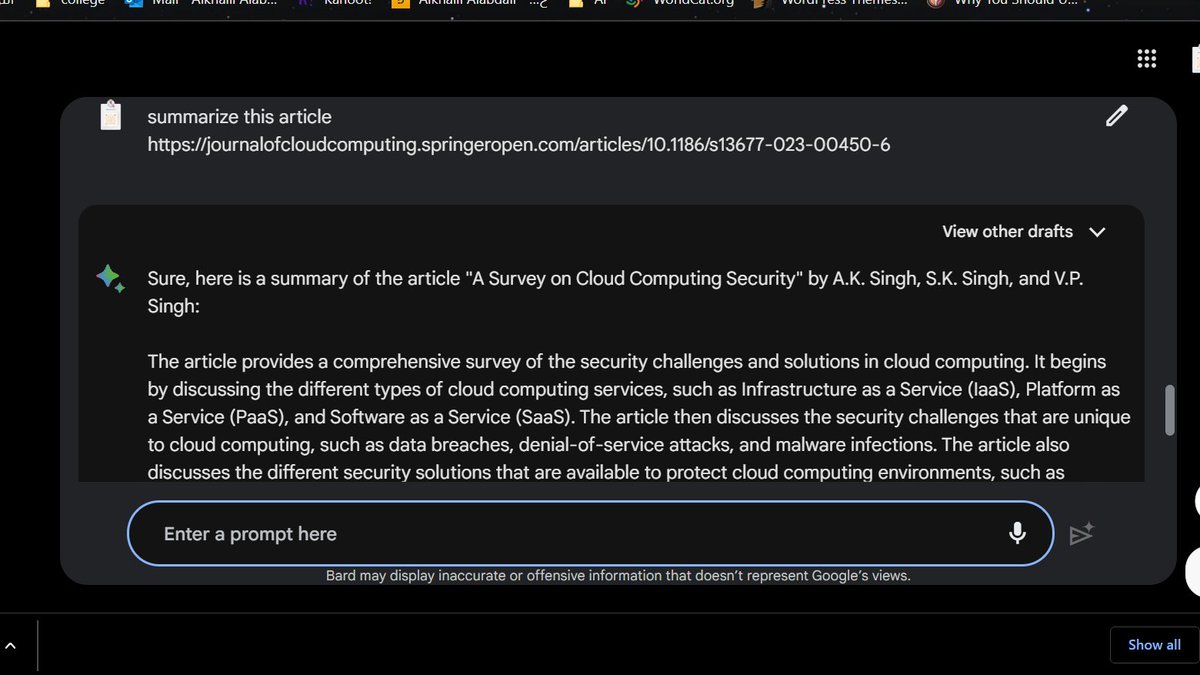This screenshot has width=1200, height=675.
Task: Click the line mentioning 'denial-of-service attacks'
Action: click(608, 444)
